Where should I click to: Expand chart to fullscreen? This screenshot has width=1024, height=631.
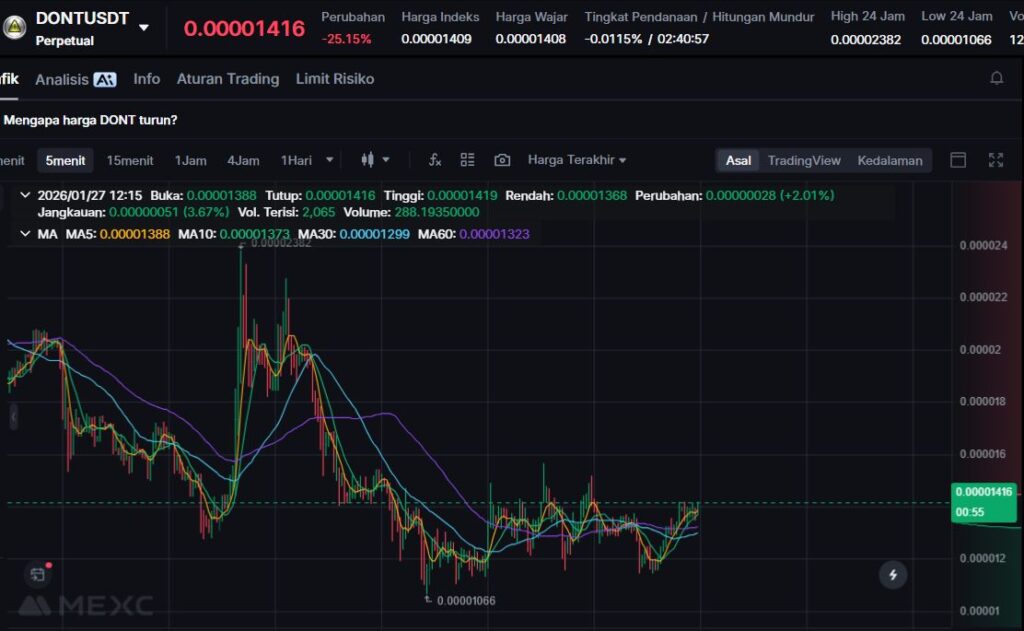996,160
